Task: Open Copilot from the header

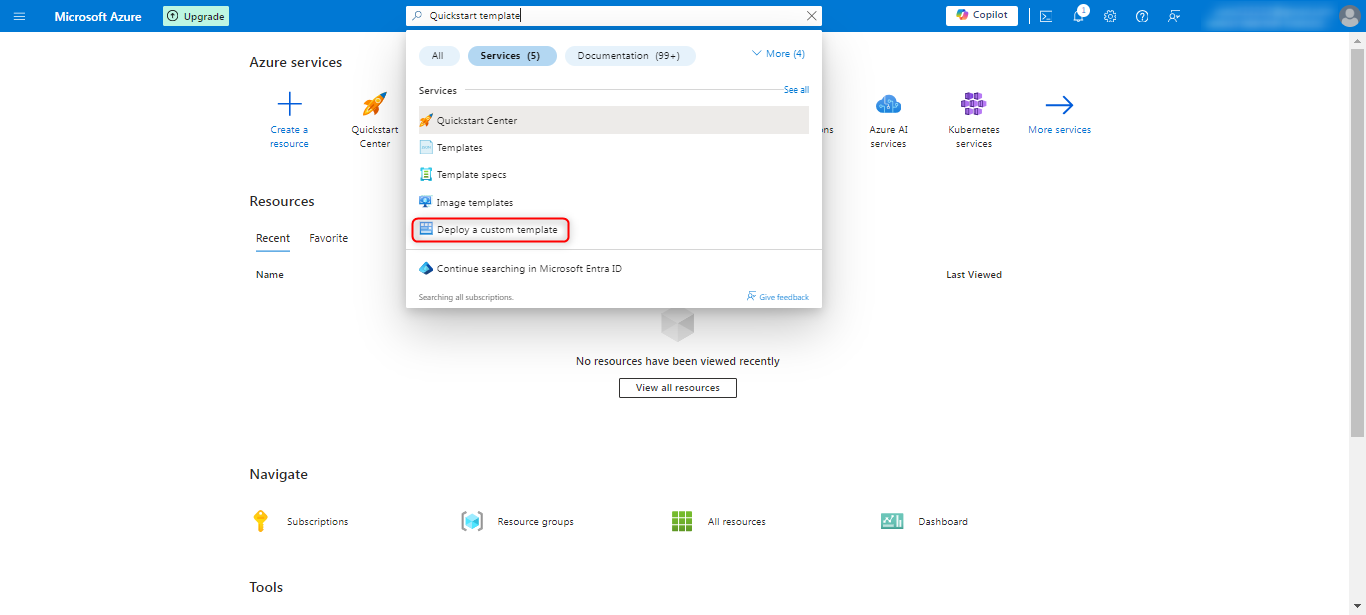Action: 982,15
